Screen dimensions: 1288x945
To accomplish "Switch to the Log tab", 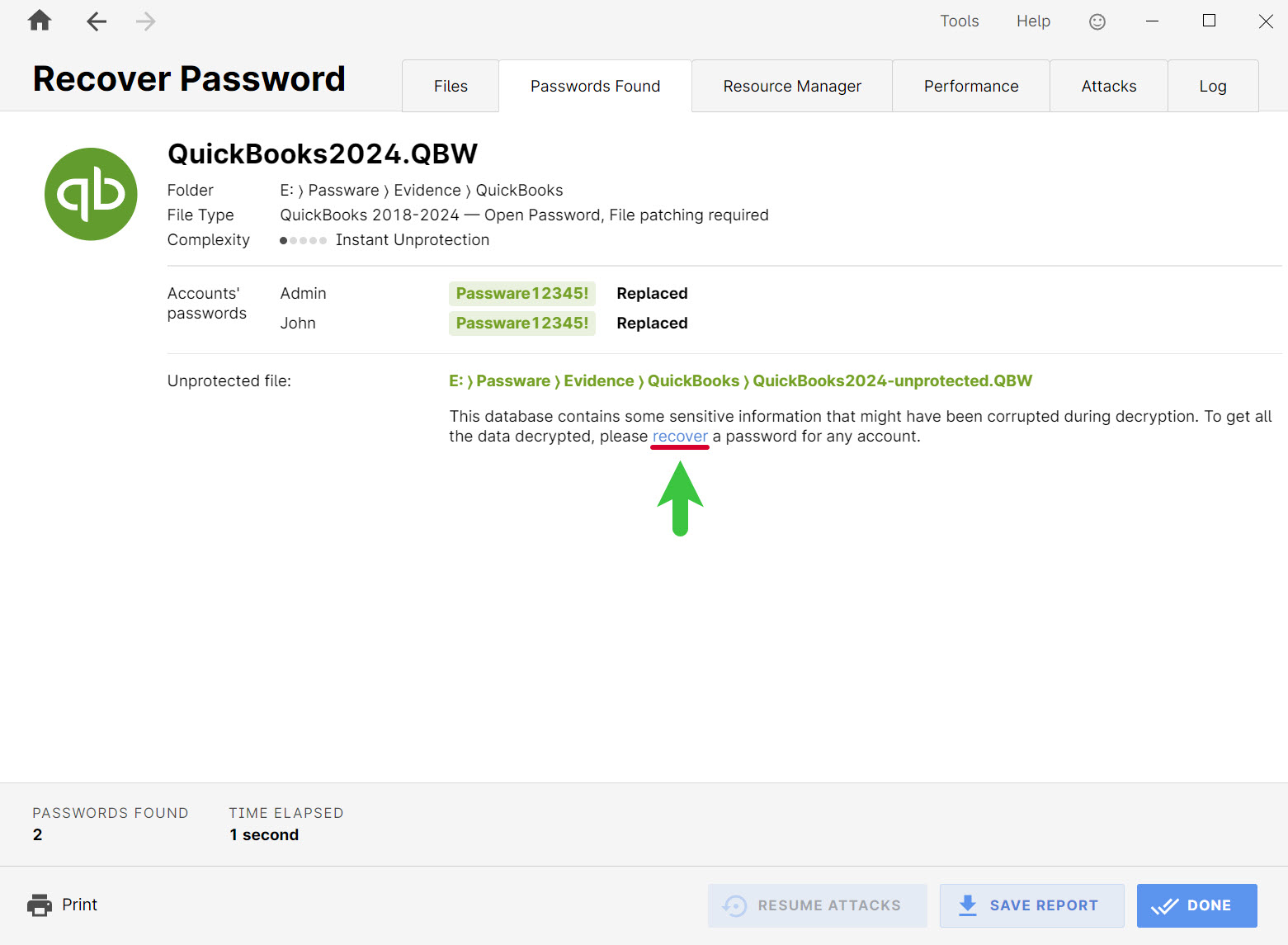I will [1212, 85].
